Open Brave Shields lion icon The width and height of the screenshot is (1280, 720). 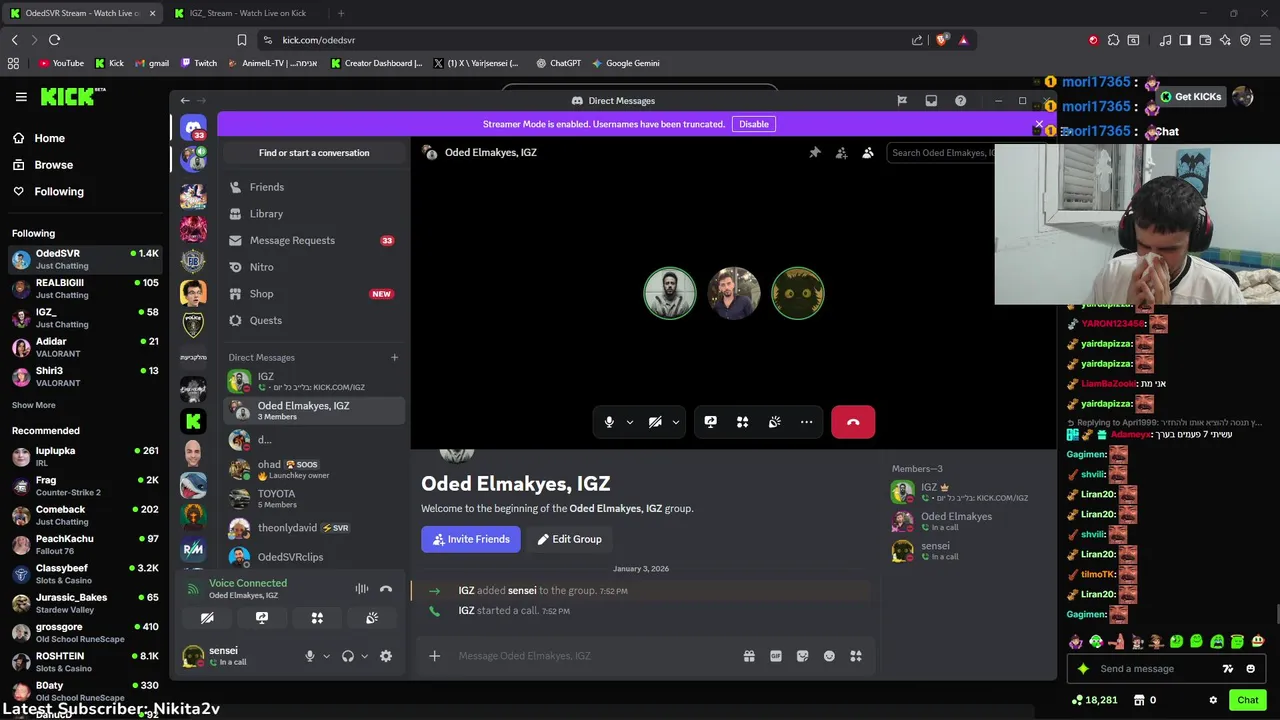[x=942, y=40]
